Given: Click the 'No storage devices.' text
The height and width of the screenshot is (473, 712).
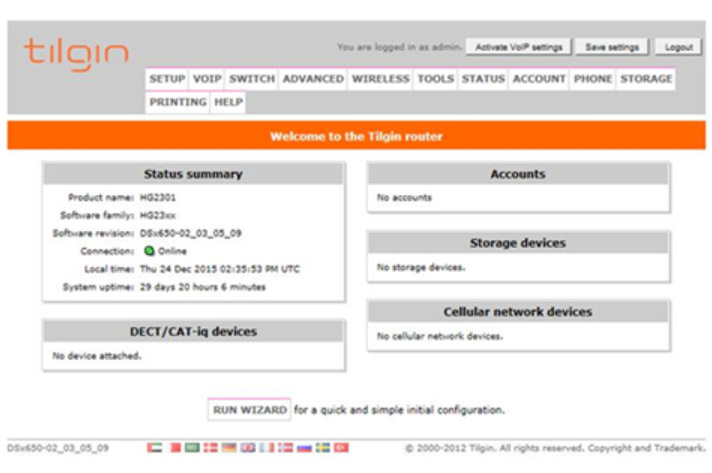Looking at the screenshot, I should pos(421,267).
